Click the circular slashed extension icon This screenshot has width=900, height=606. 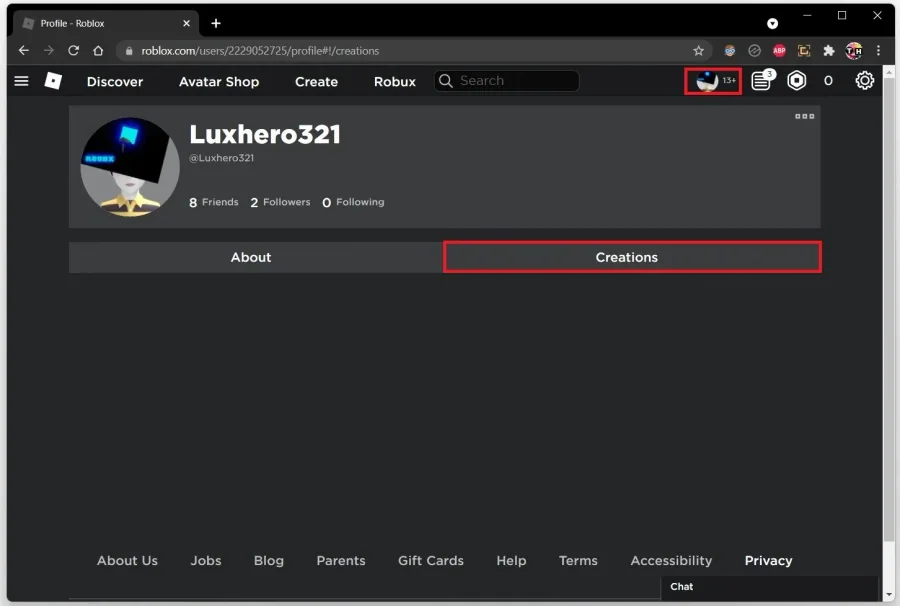(754, 50)
